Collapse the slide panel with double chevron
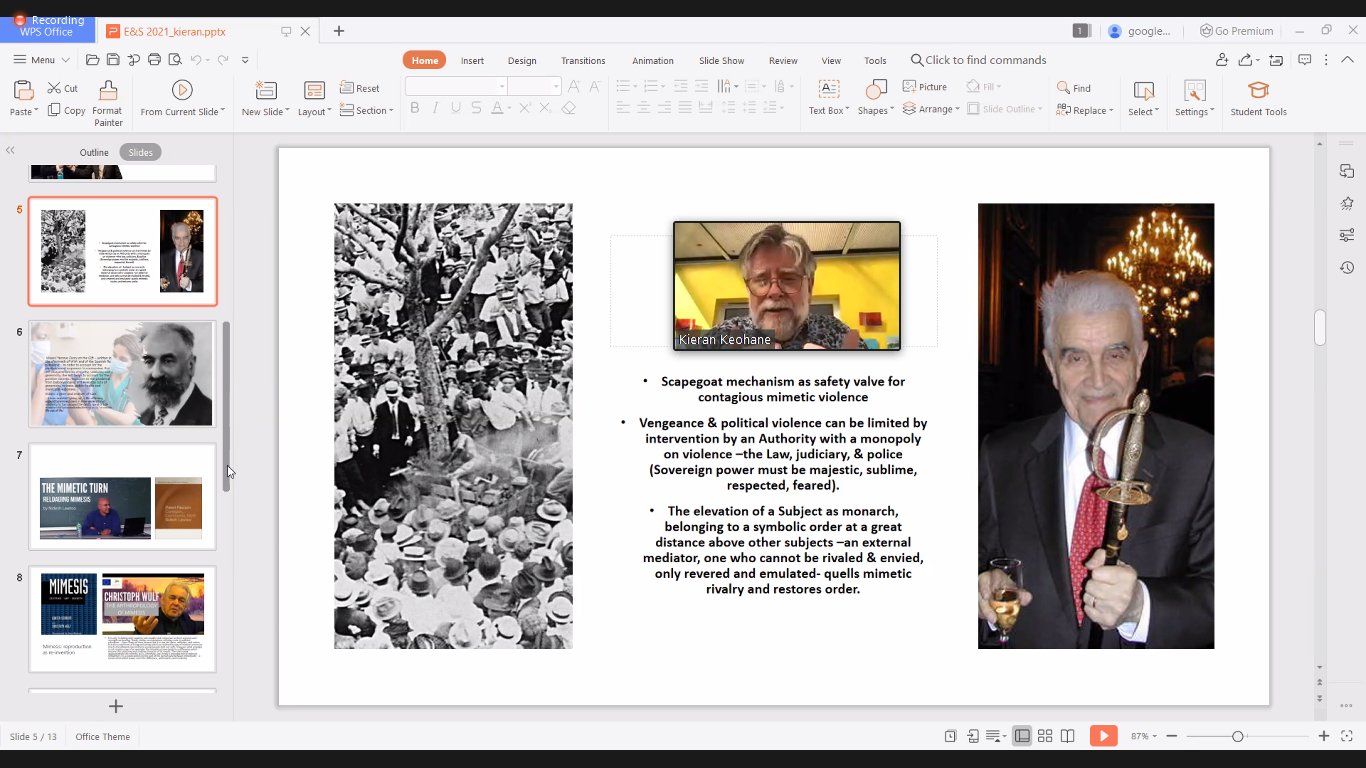1366x768 pixels. 10,151
